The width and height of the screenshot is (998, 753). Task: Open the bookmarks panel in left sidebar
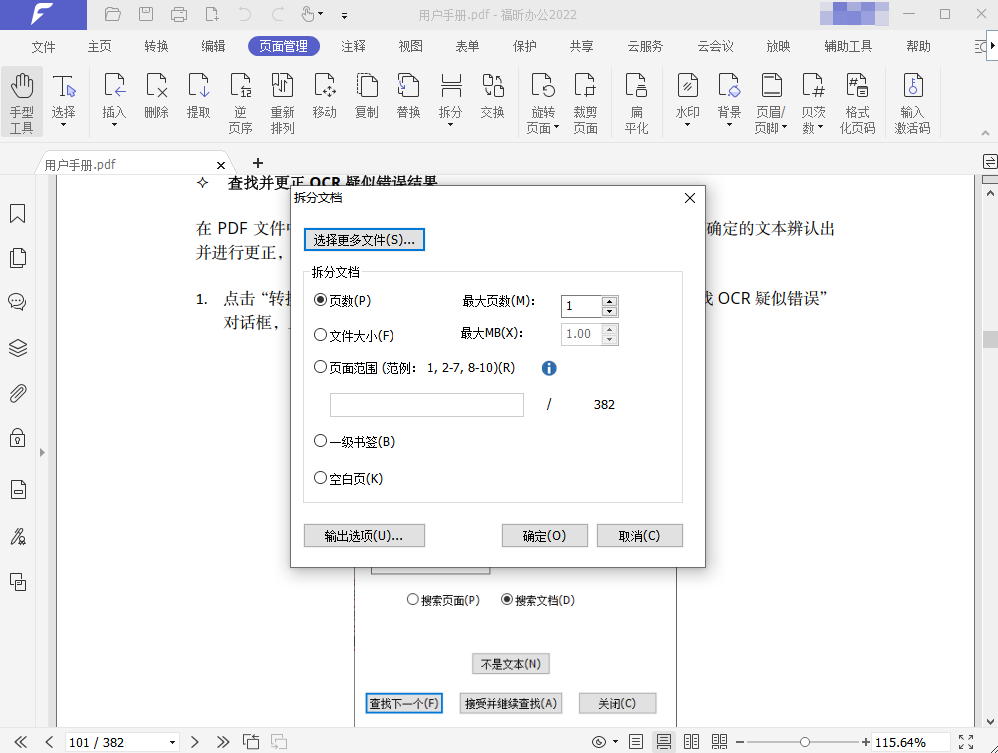17,214
